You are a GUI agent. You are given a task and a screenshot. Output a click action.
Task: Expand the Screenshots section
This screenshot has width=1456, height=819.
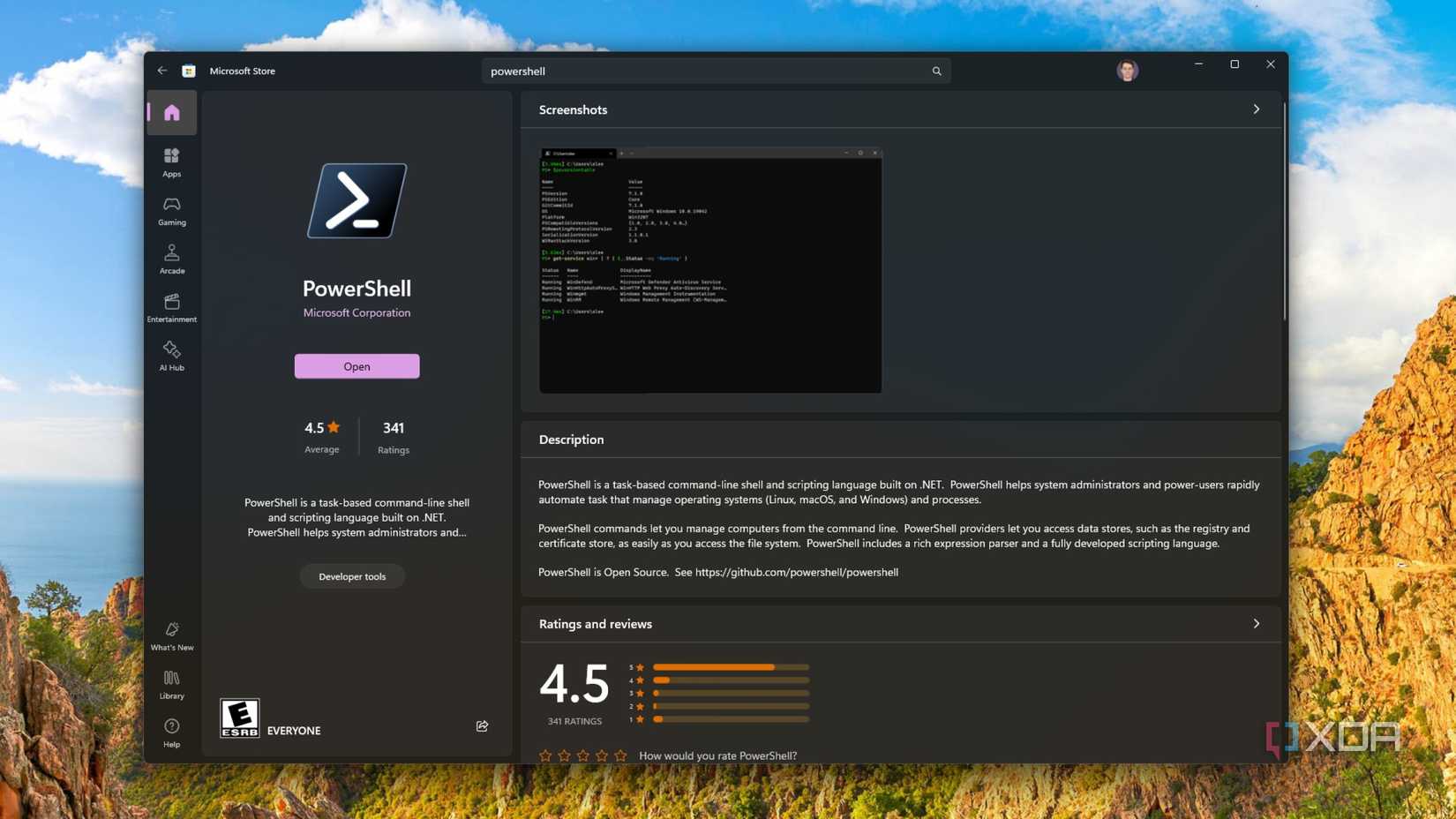(x=1257, y=109)
